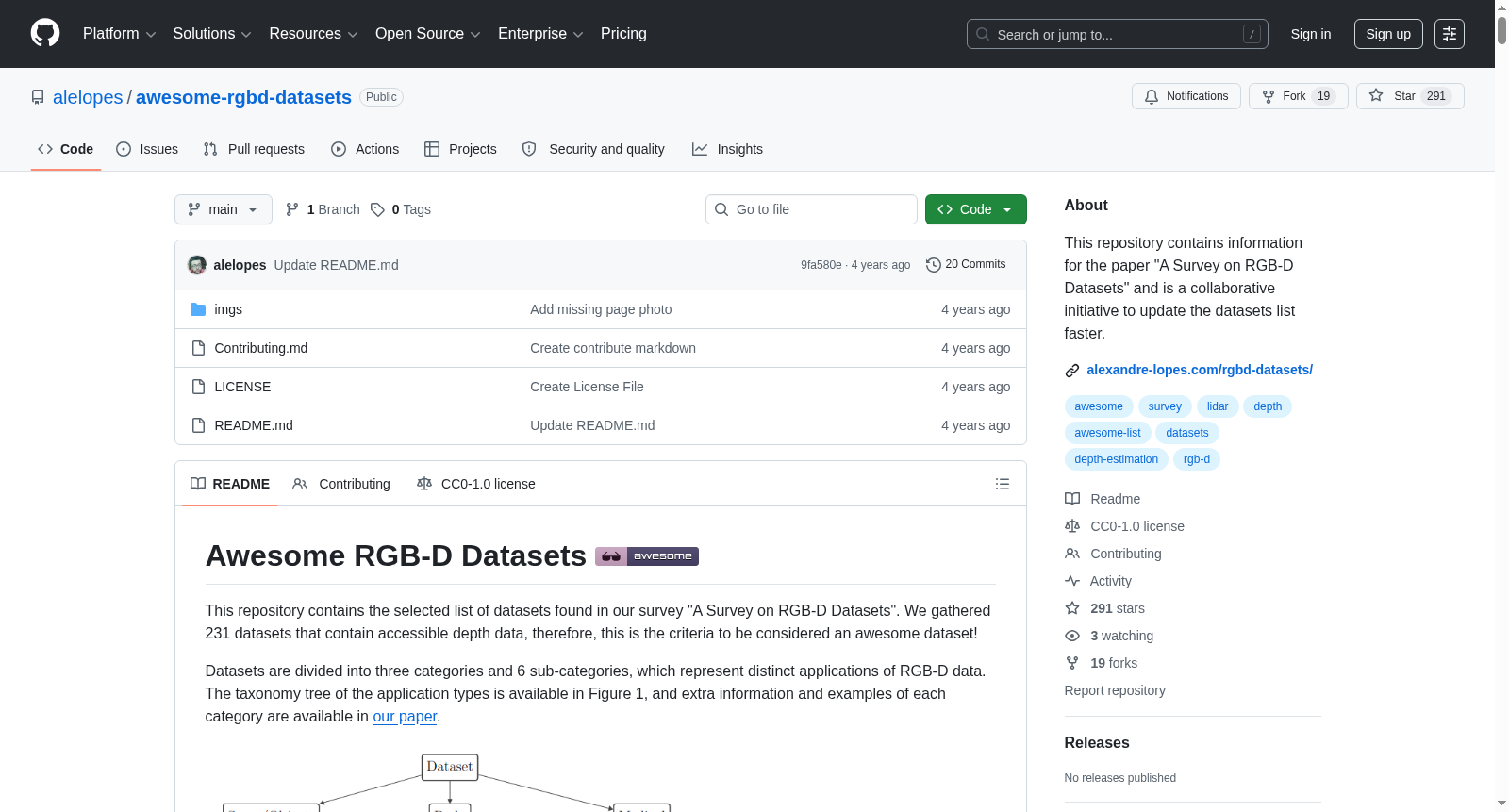Expand the Platform menu
Viewport: 1509px width, 812px height.
click(x=119, y=34)
